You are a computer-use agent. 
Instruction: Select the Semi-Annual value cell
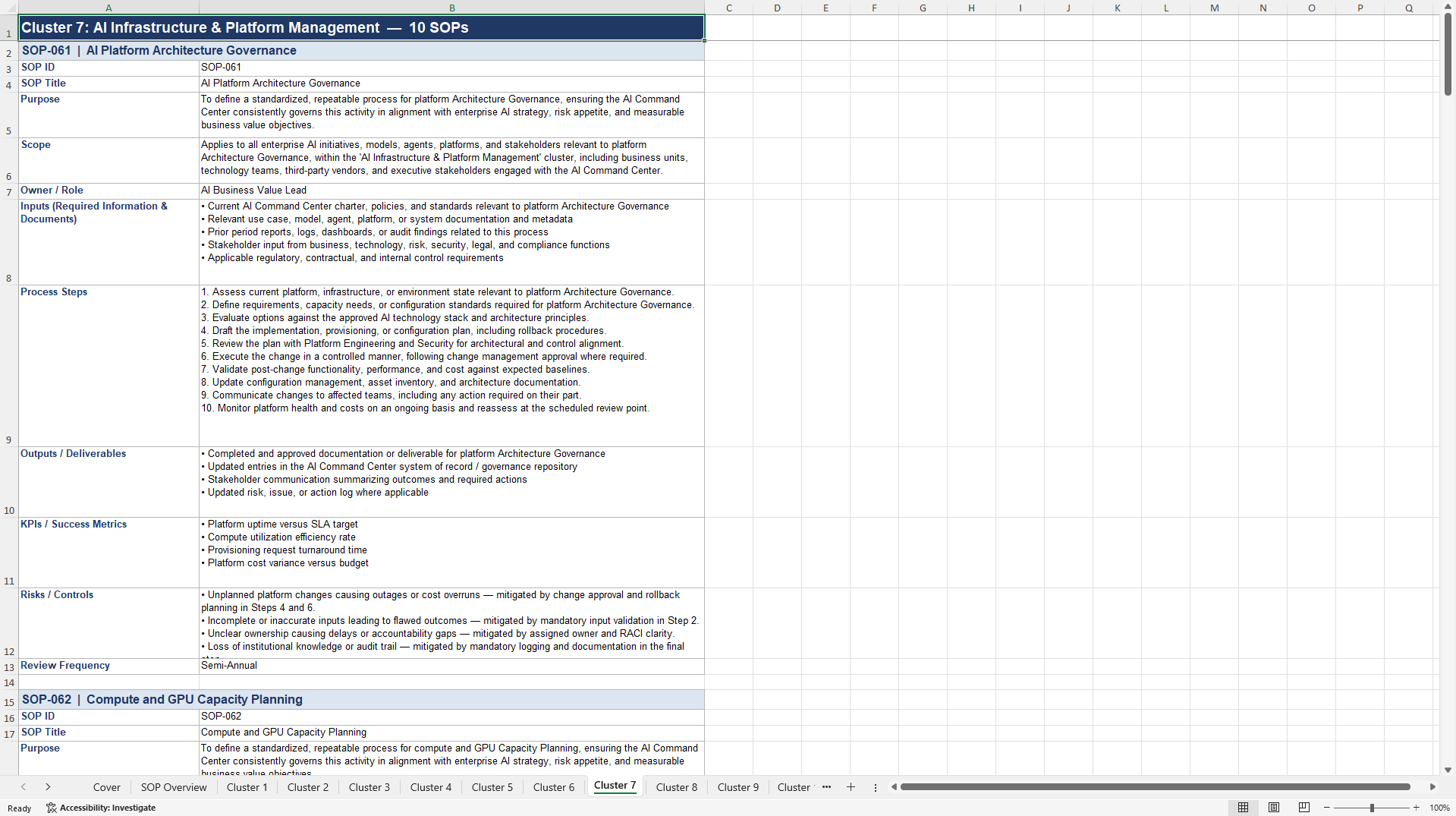tap(451, 666)
